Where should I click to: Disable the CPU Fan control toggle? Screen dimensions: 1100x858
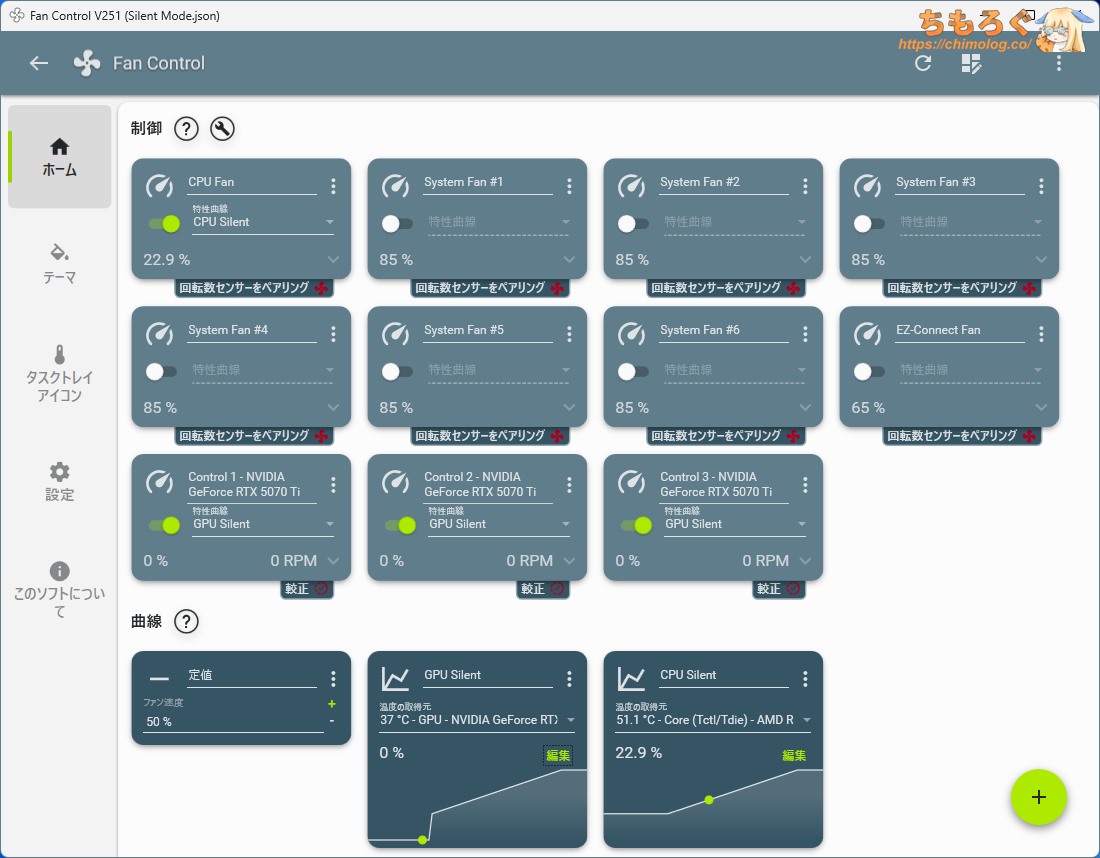(164, 223)
